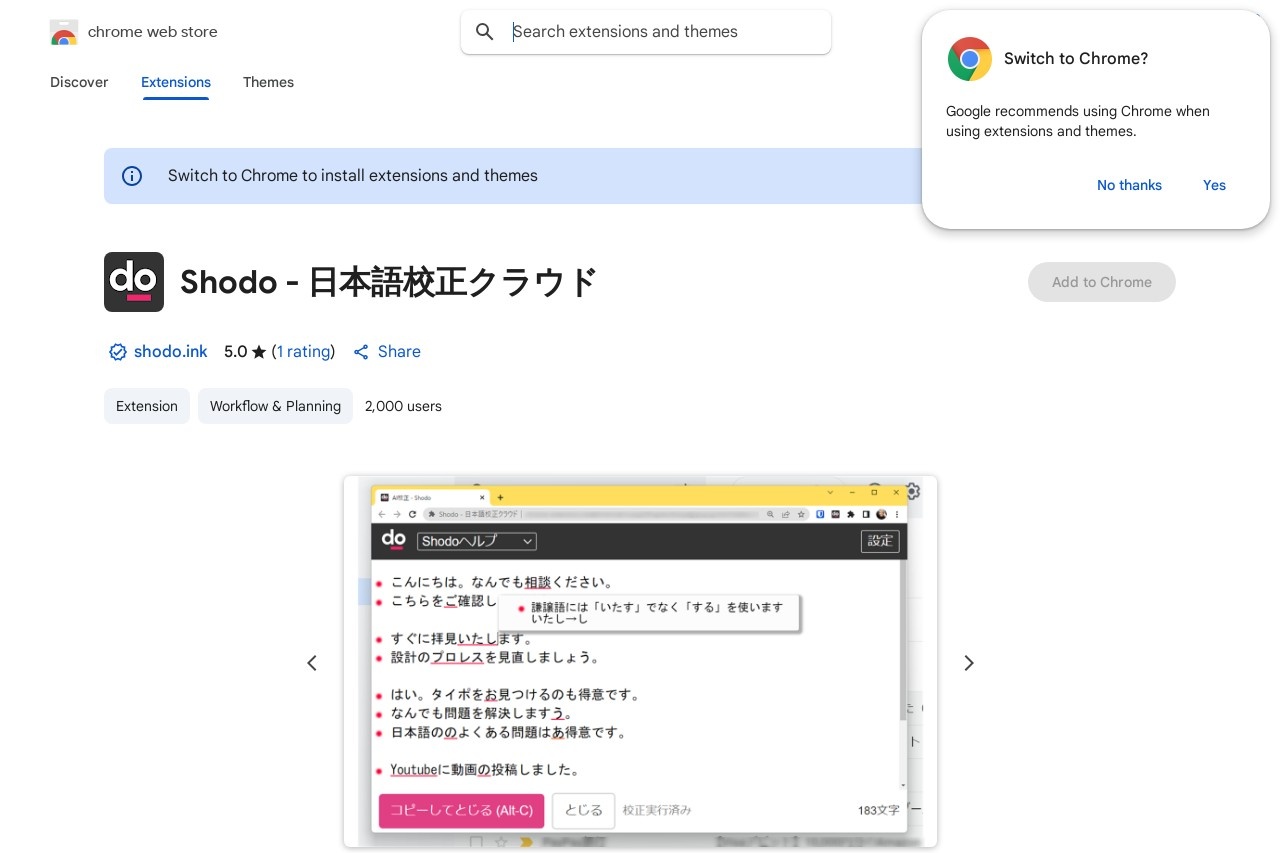
Task: Focus the Search extensions and themes field
Action: 646,32
